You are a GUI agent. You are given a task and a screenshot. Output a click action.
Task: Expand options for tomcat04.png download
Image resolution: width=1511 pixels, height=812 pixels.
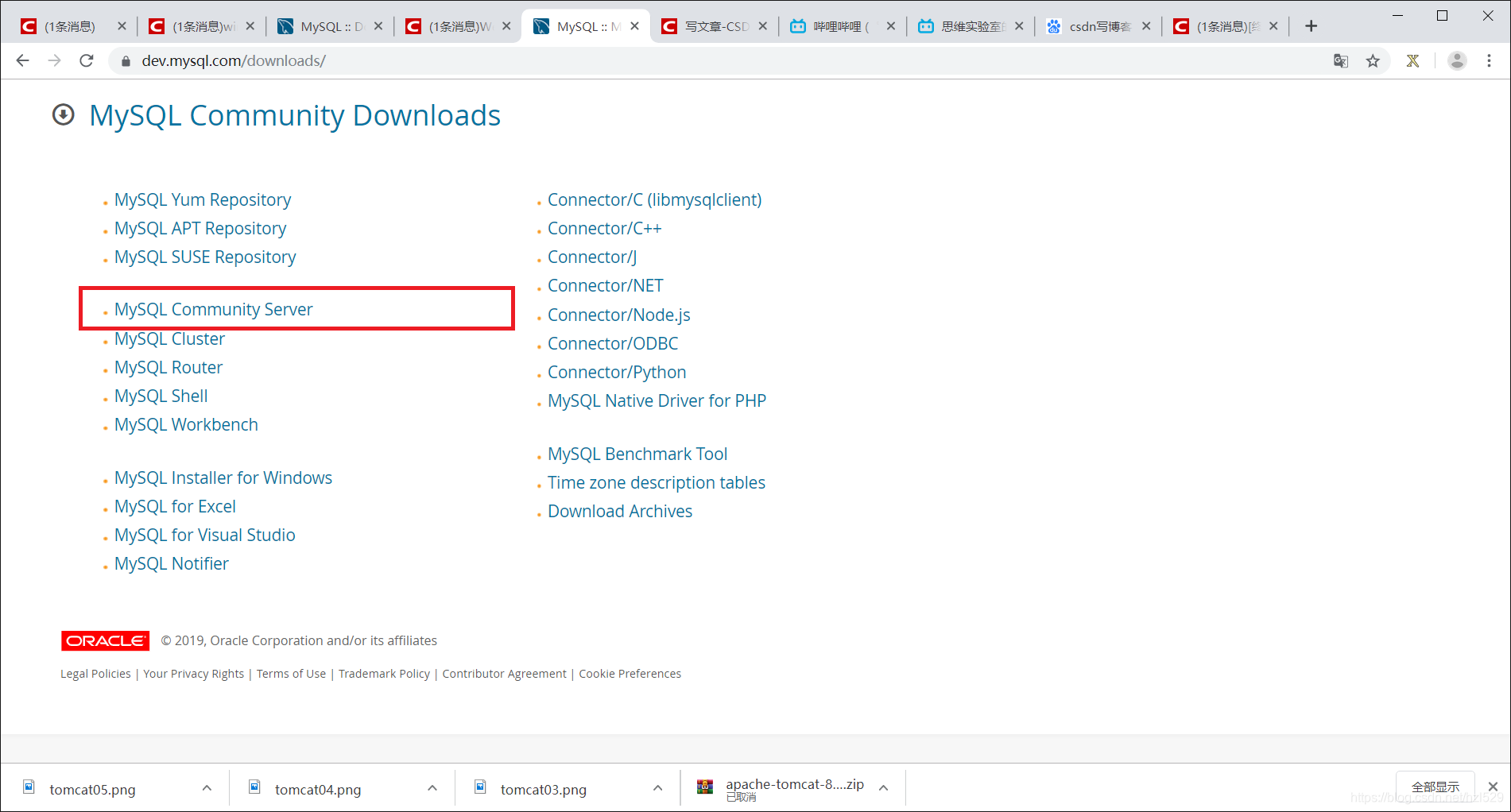click(x=432, y=788)
